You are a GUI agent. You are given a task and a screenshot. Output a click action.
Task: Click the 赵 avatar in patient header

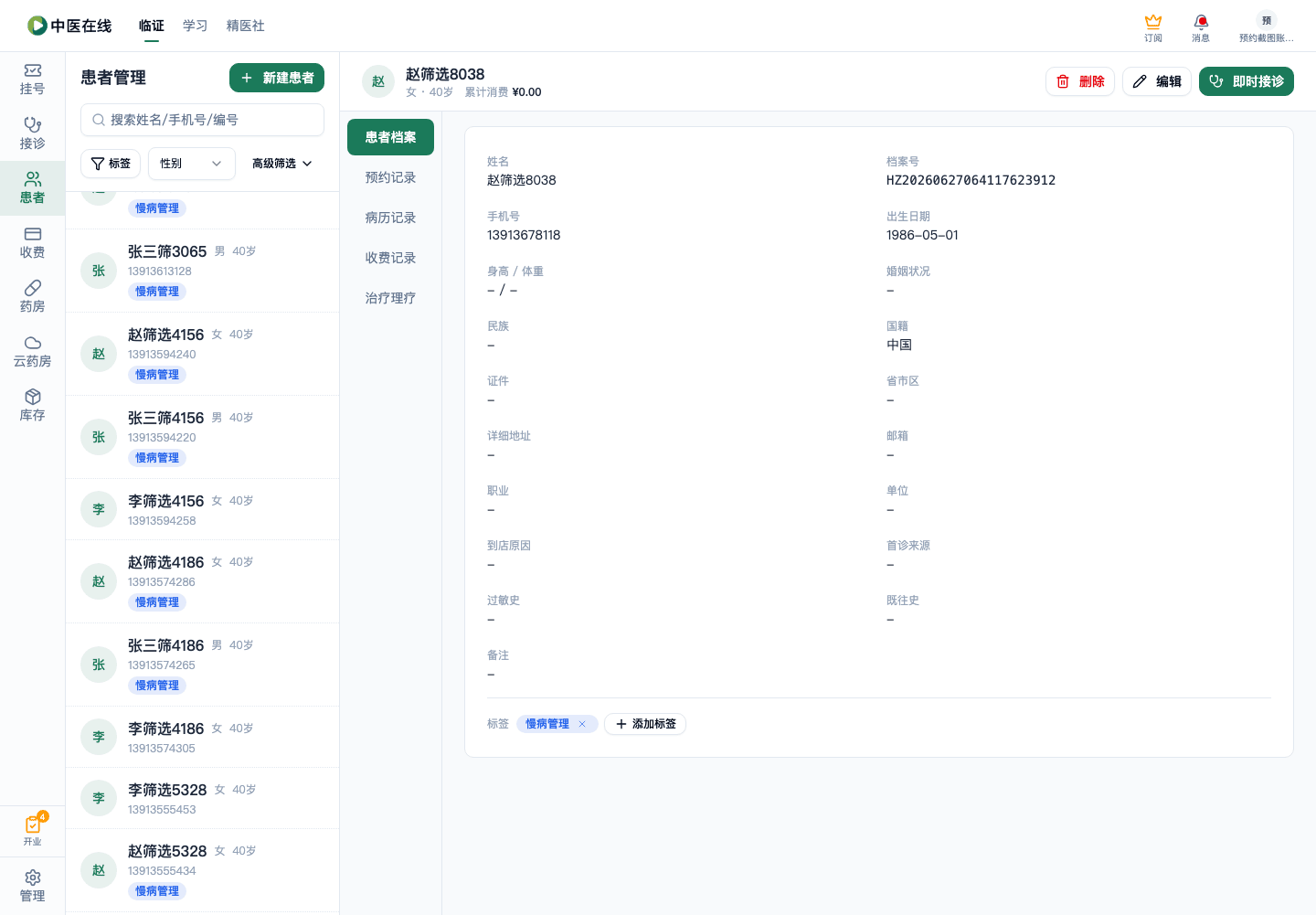378,81
